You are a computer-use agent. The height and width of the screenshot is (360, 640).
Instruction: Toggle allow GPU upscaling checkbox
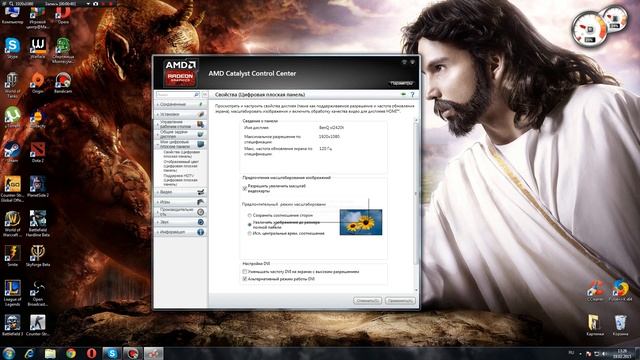coord(245,188)
